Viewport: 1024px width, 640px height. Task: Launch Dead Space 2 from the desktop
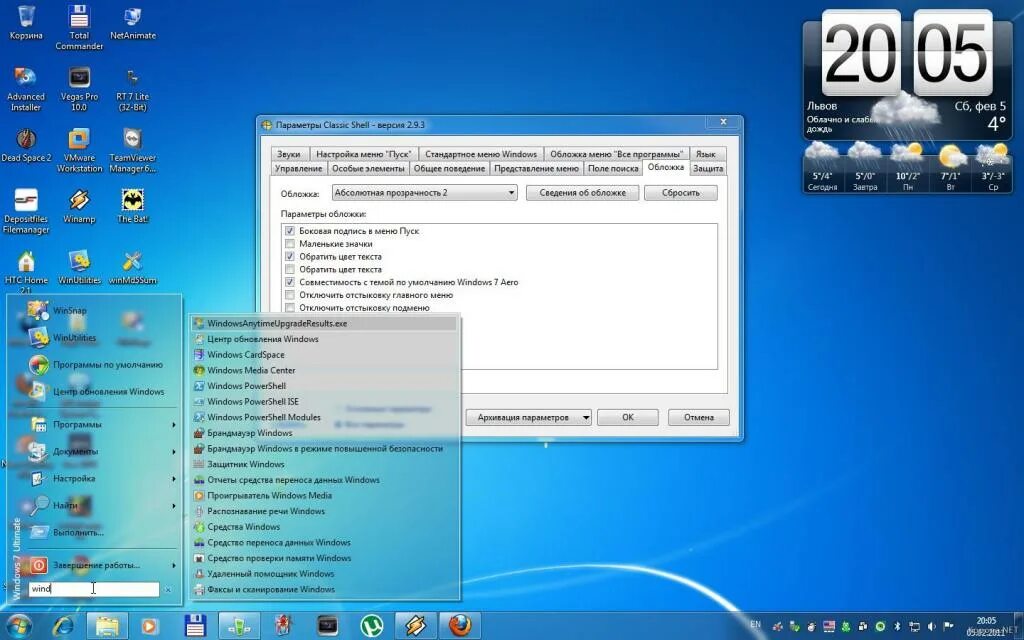(x=26, y=145)
